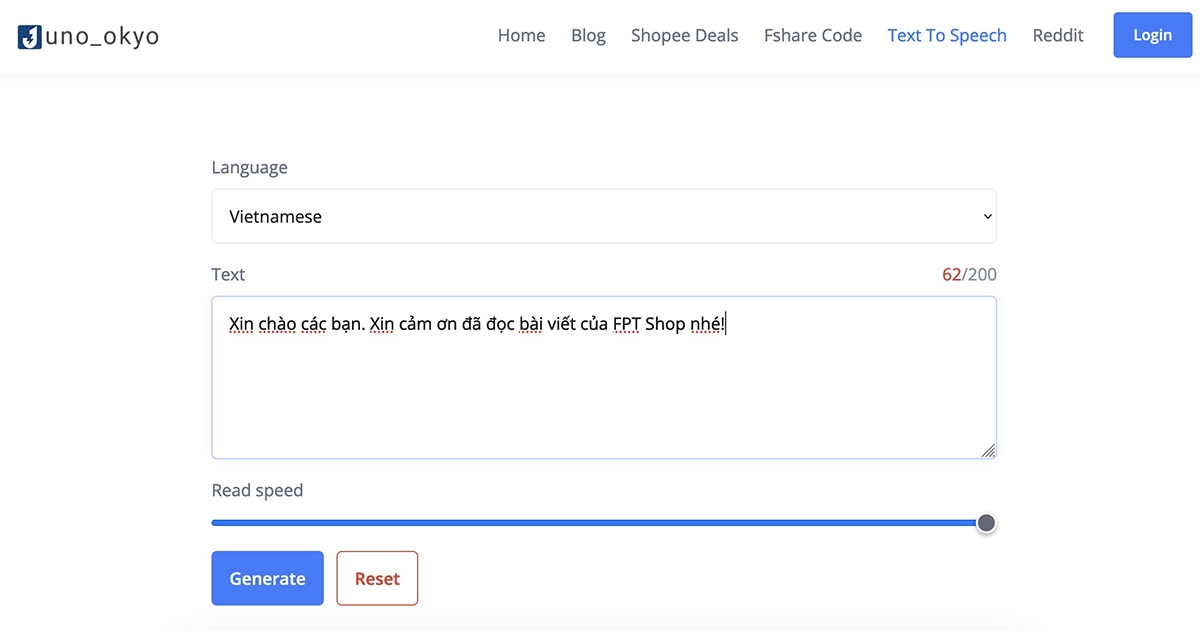The width and height of the screenshot is (1200, 631).
Task: Open the Home navigation link
Action: pyautogui.click(x=521, y=36)
